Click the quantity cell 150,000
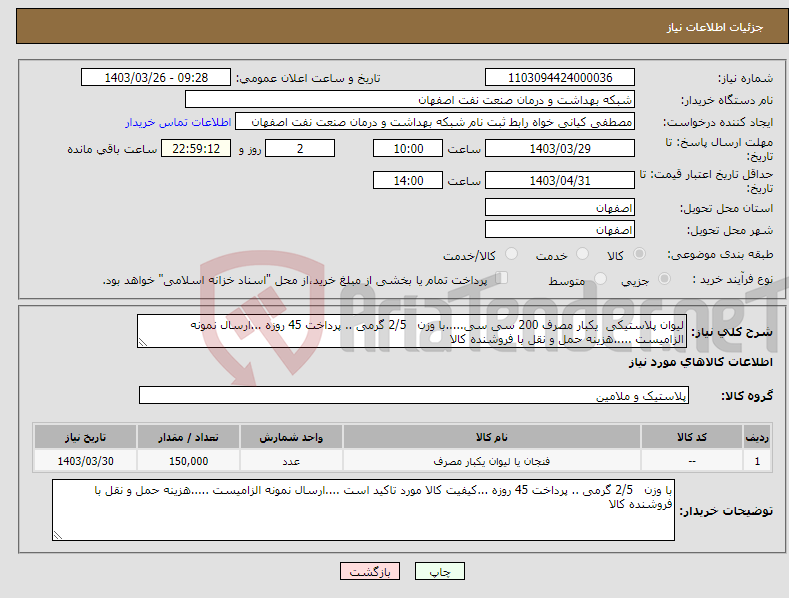Viewport: 789px width, 598px height. [188, 461]
